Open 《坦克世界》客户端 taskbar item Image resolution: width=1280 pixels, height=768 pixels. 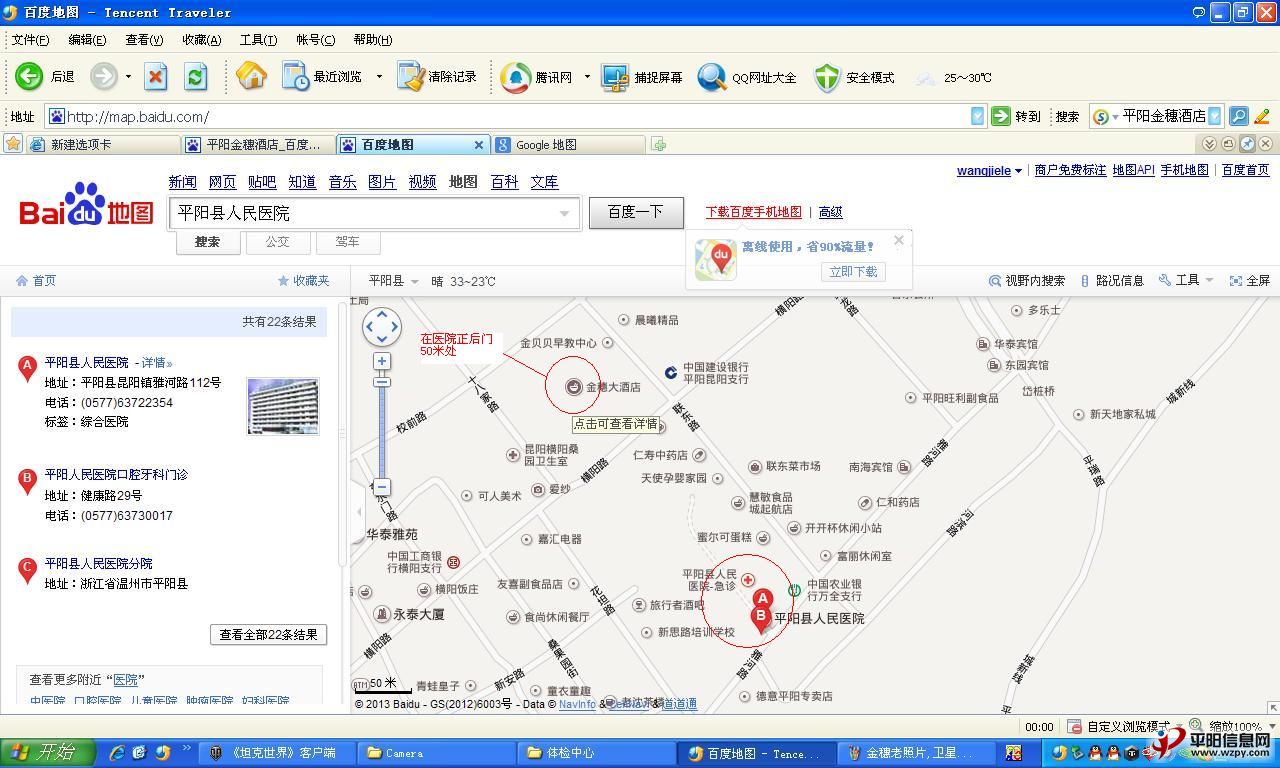pos(278,753)
